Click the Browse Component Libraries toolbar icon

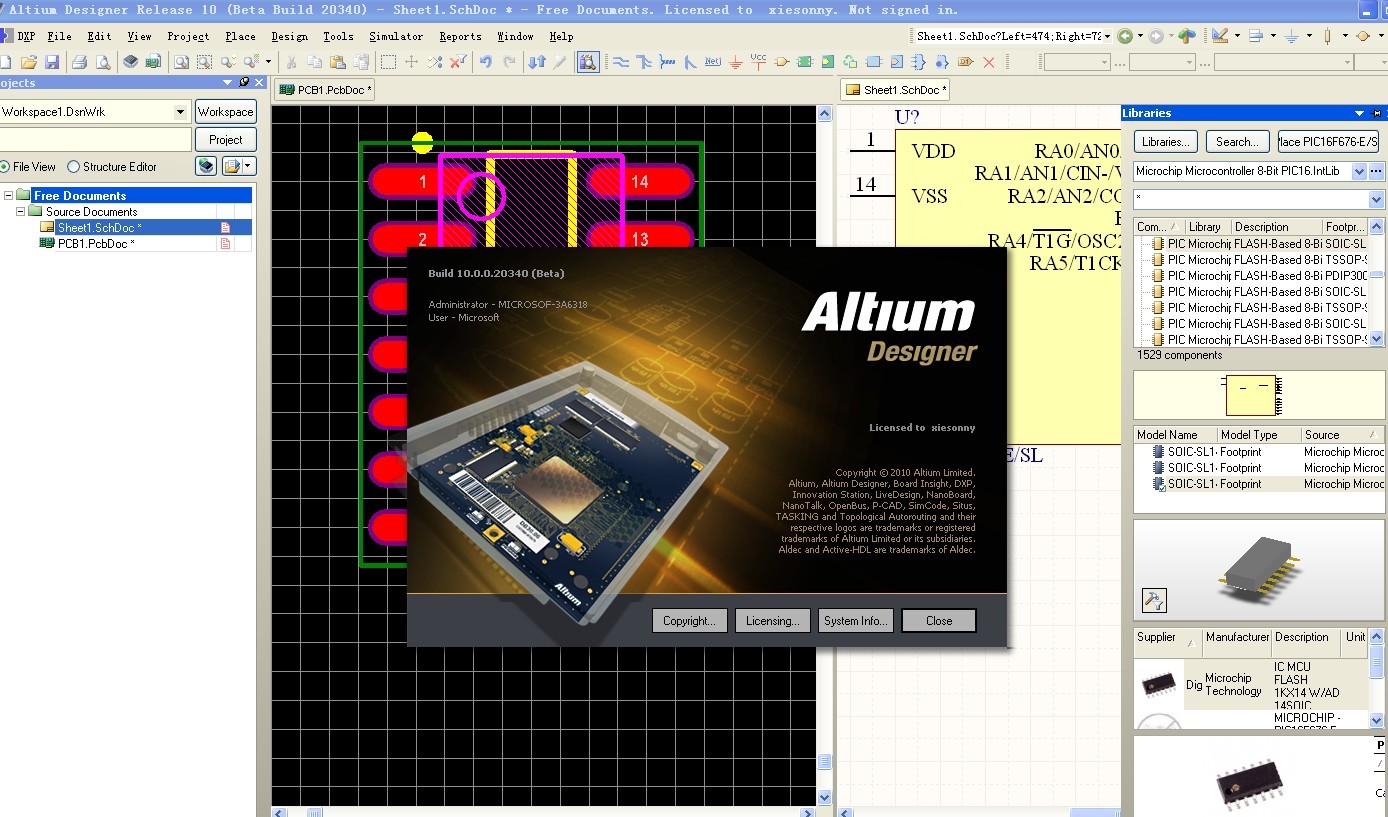[x=588, y=62]
